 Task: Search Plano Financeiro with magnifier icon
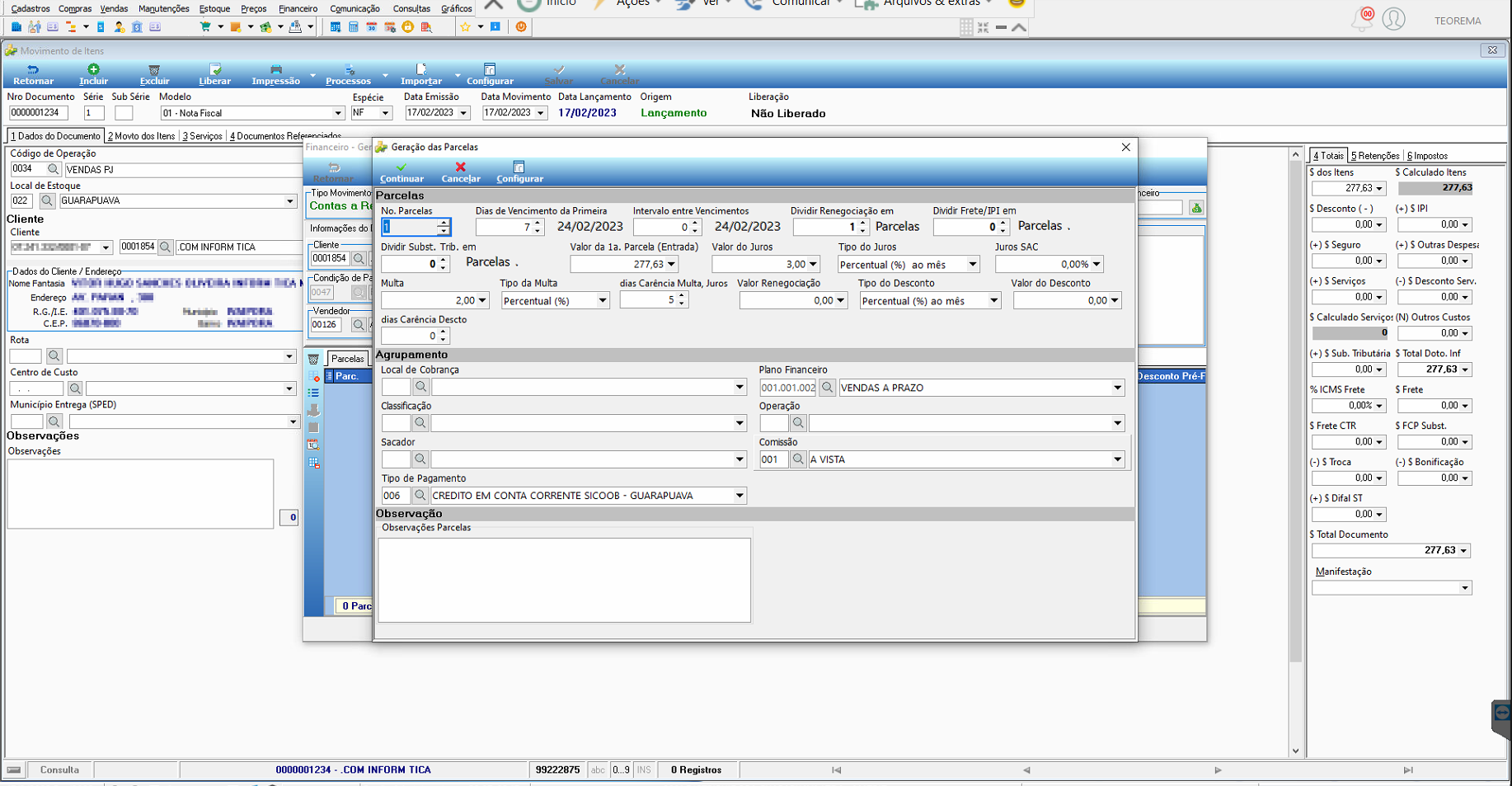coord(828,388)
